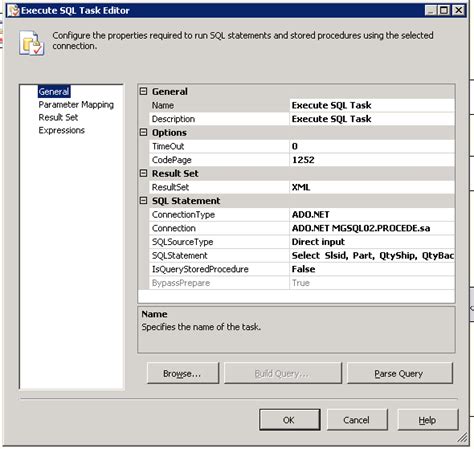Collapse the Options property section

(143, 132)
